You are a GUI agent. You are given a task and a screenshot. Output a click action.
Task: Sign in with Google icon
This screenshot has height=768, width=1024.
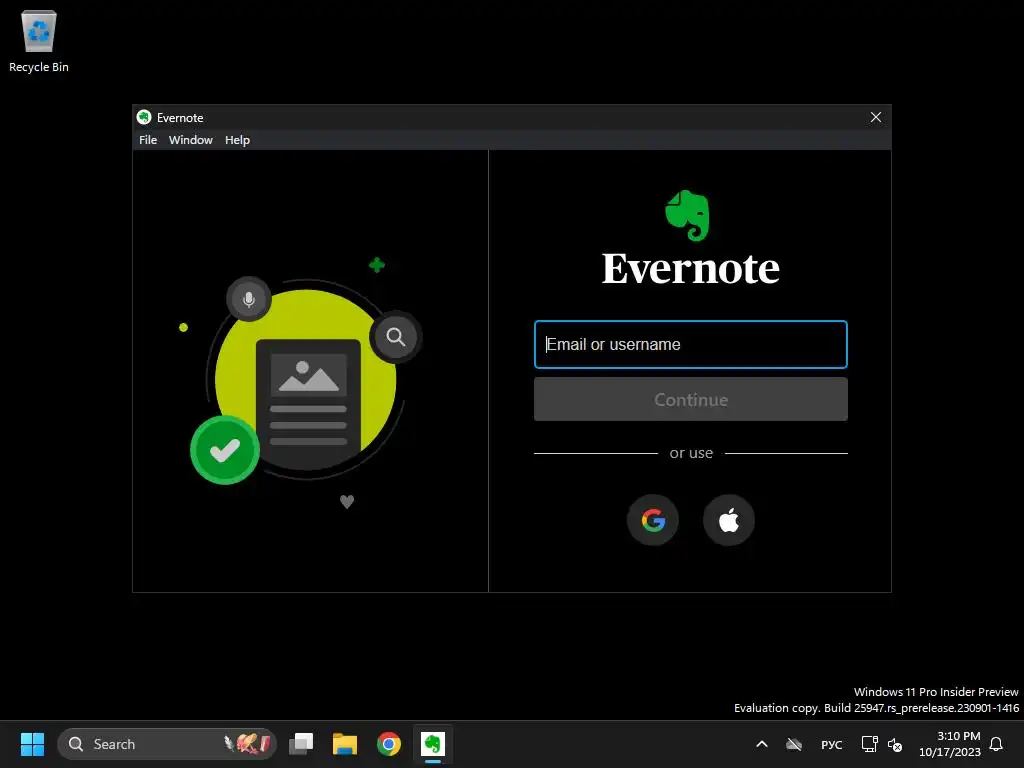652,520
